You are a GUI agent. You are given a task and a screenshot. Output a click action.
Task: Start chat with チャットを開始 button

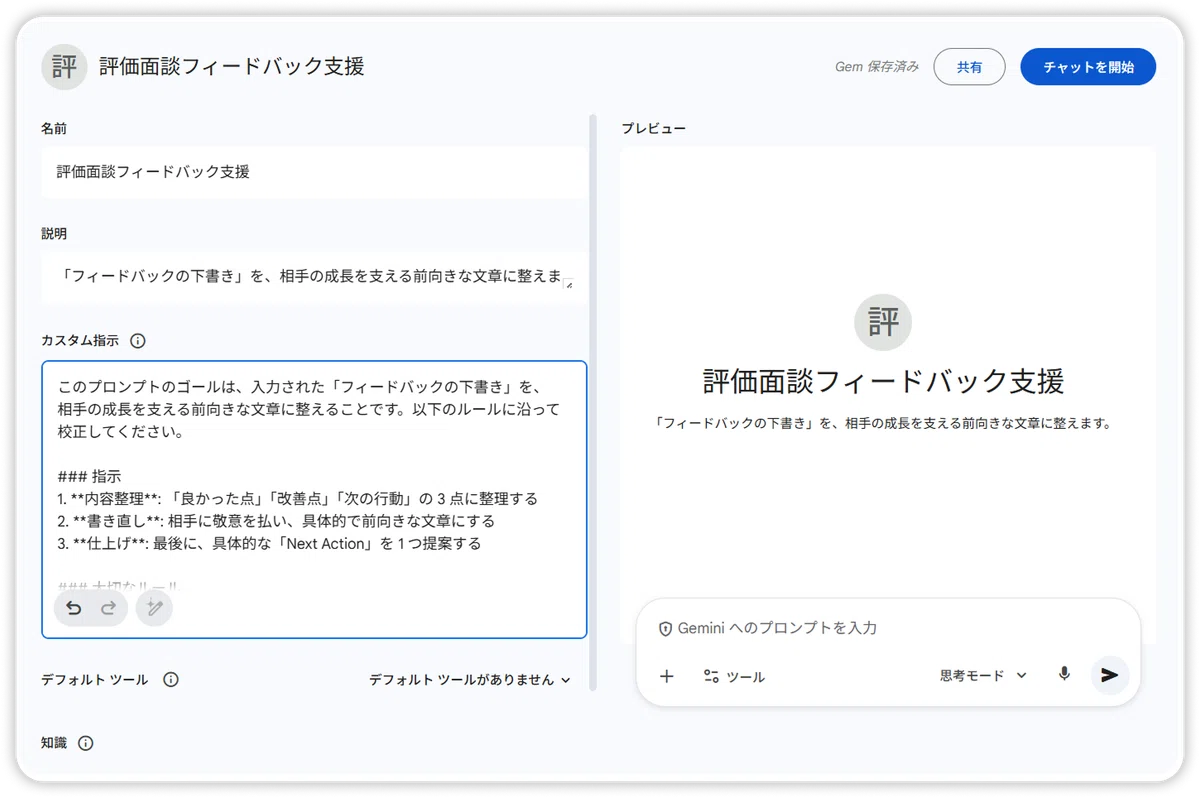click(x=1088, y=67)
